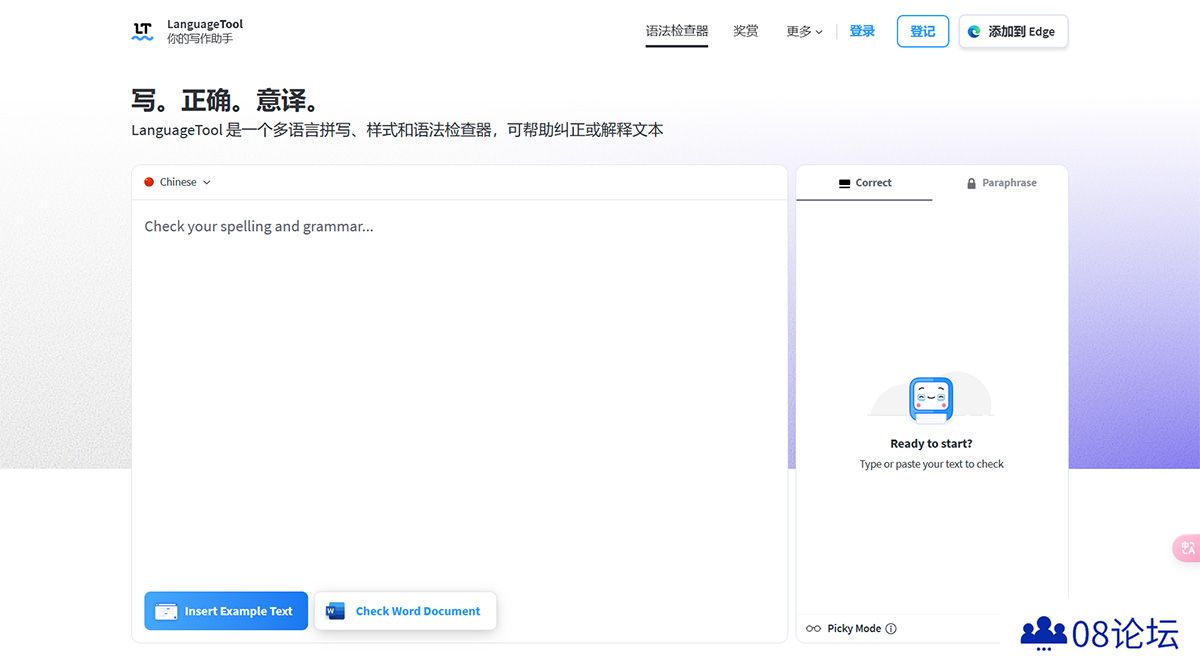The image size is (1200, 664).
Task: Switch to the Paraphrase tab
Action: 1000,183
